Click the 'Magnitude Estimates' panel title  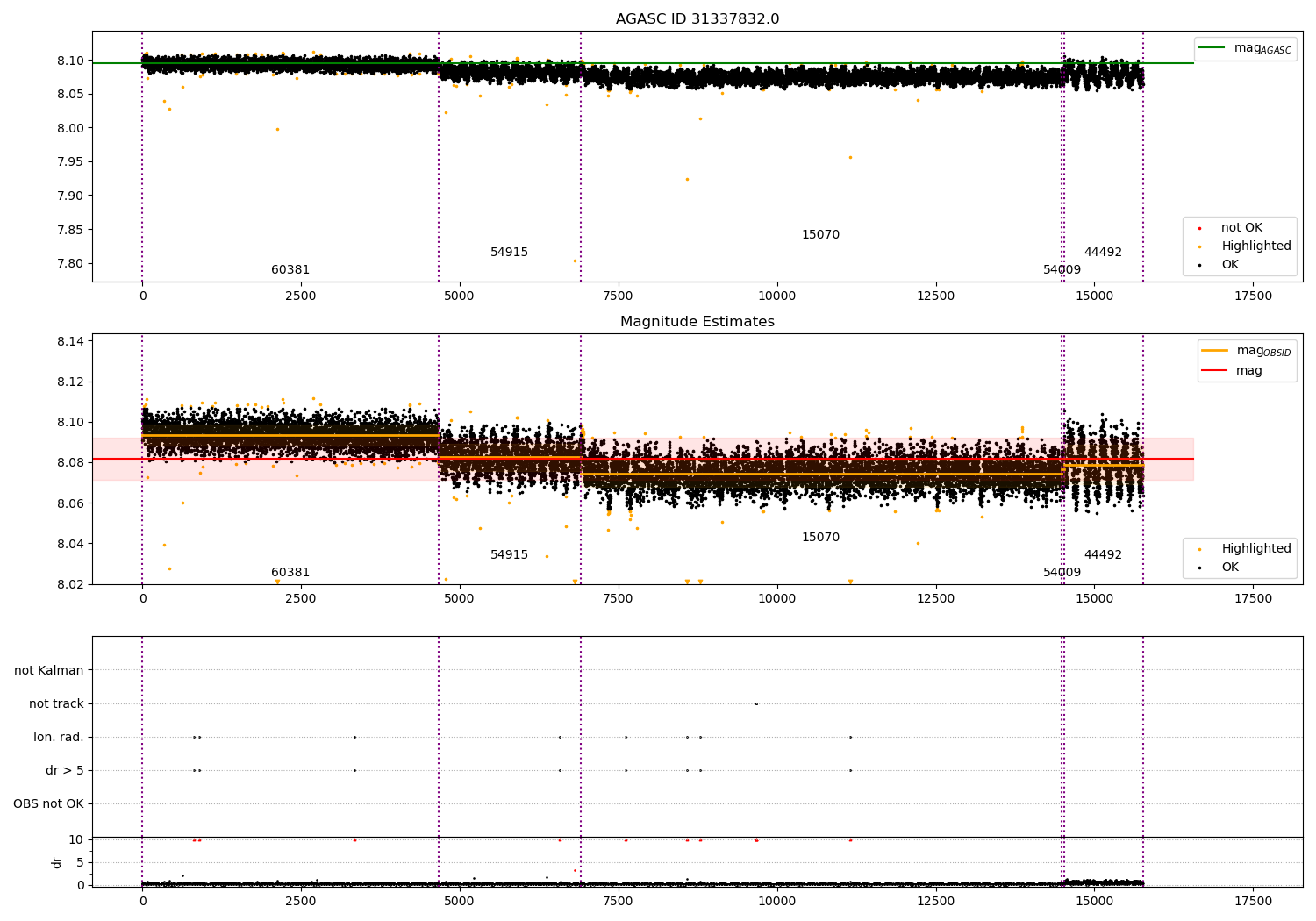click(x=697, y=322)
